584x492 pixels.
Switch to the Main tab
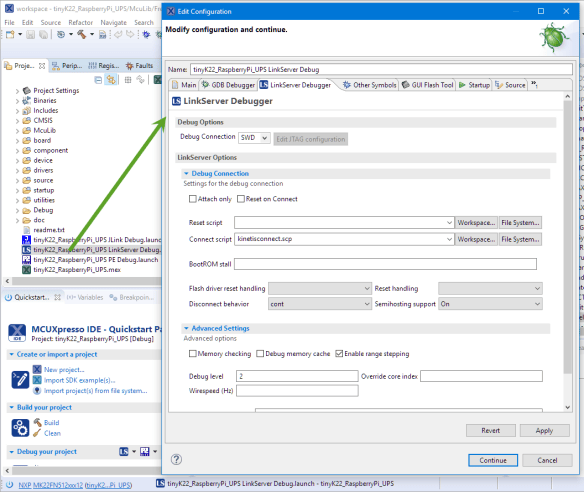pyautogui.click(x=184, y=85)
